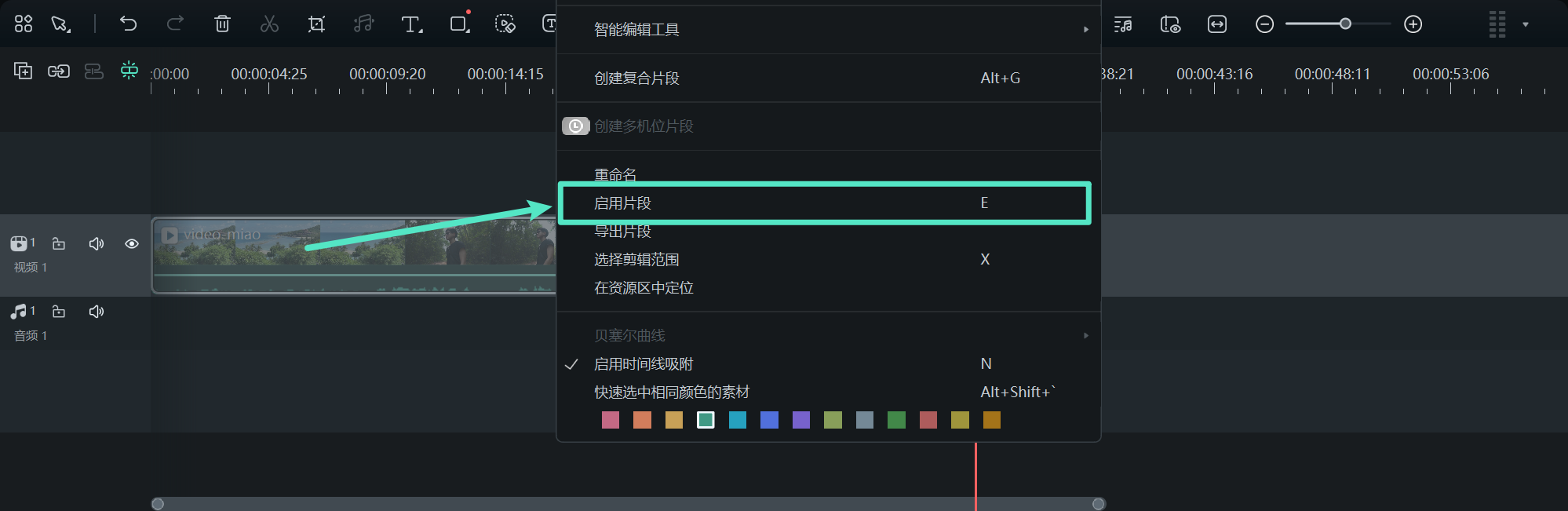Image resolution: width=1568 pixels, height=511 pixels.
Task: Mute the 视频 1 track speaker icon
Action: pyautogui.click(x=96, y=243)
